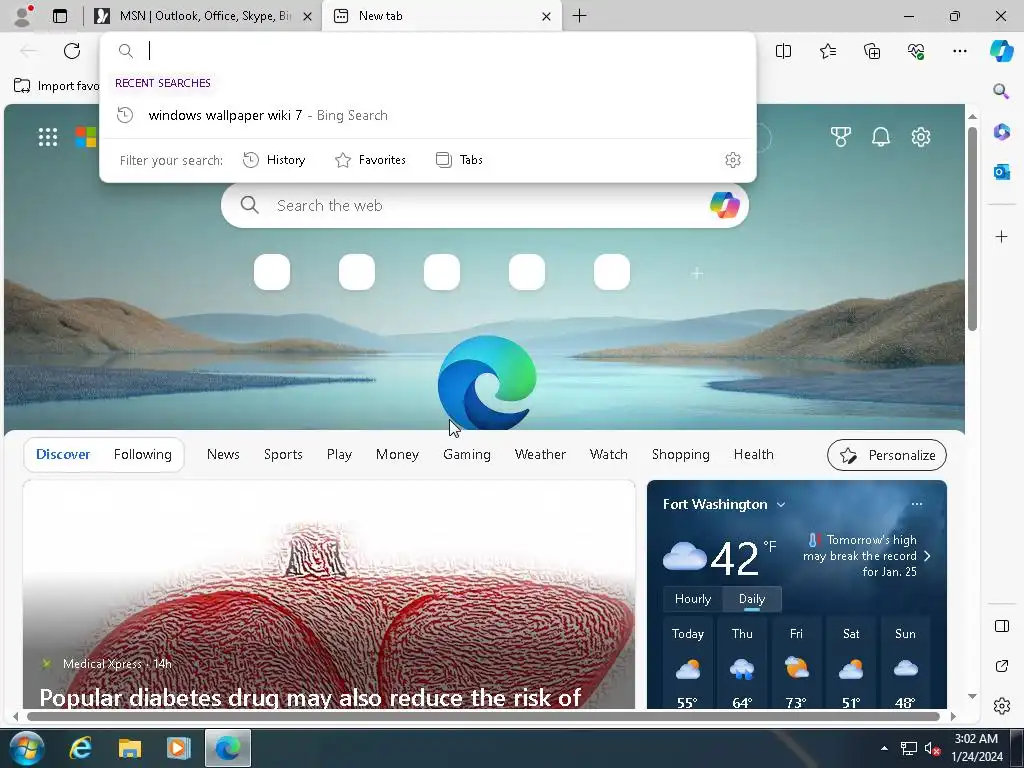Open the Watch category
The height and width of the screenshot is (768, 1024).
coord(608,454)
